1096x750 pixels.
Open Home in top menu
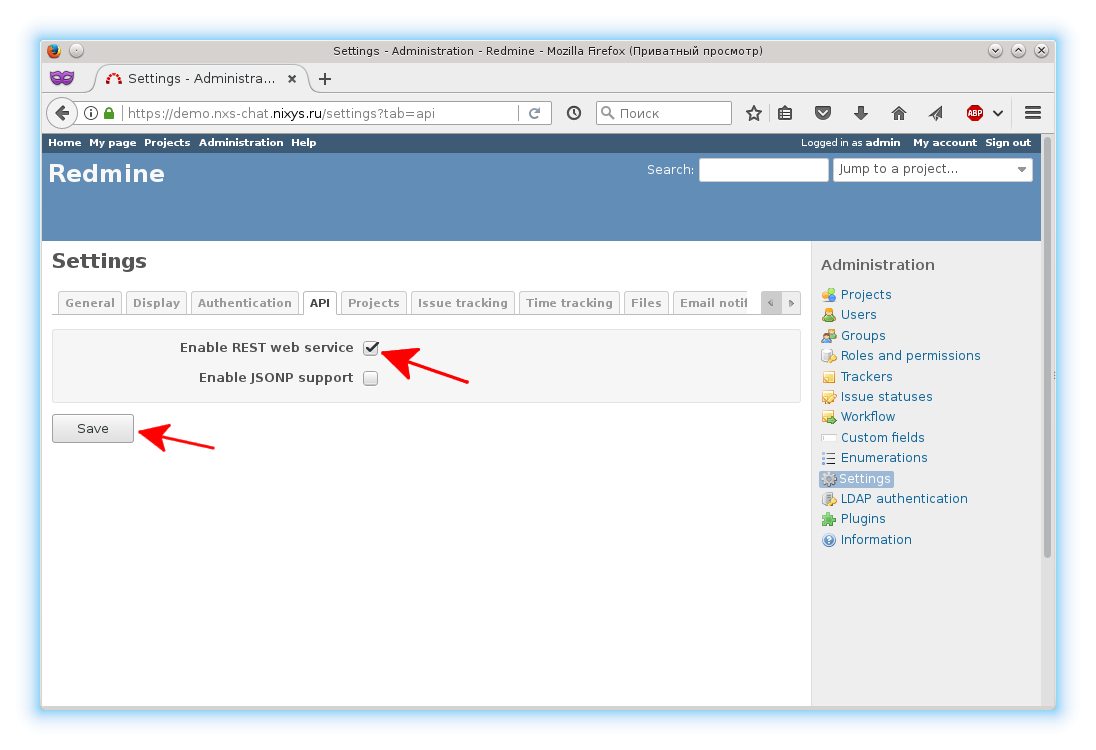[65, 143]
